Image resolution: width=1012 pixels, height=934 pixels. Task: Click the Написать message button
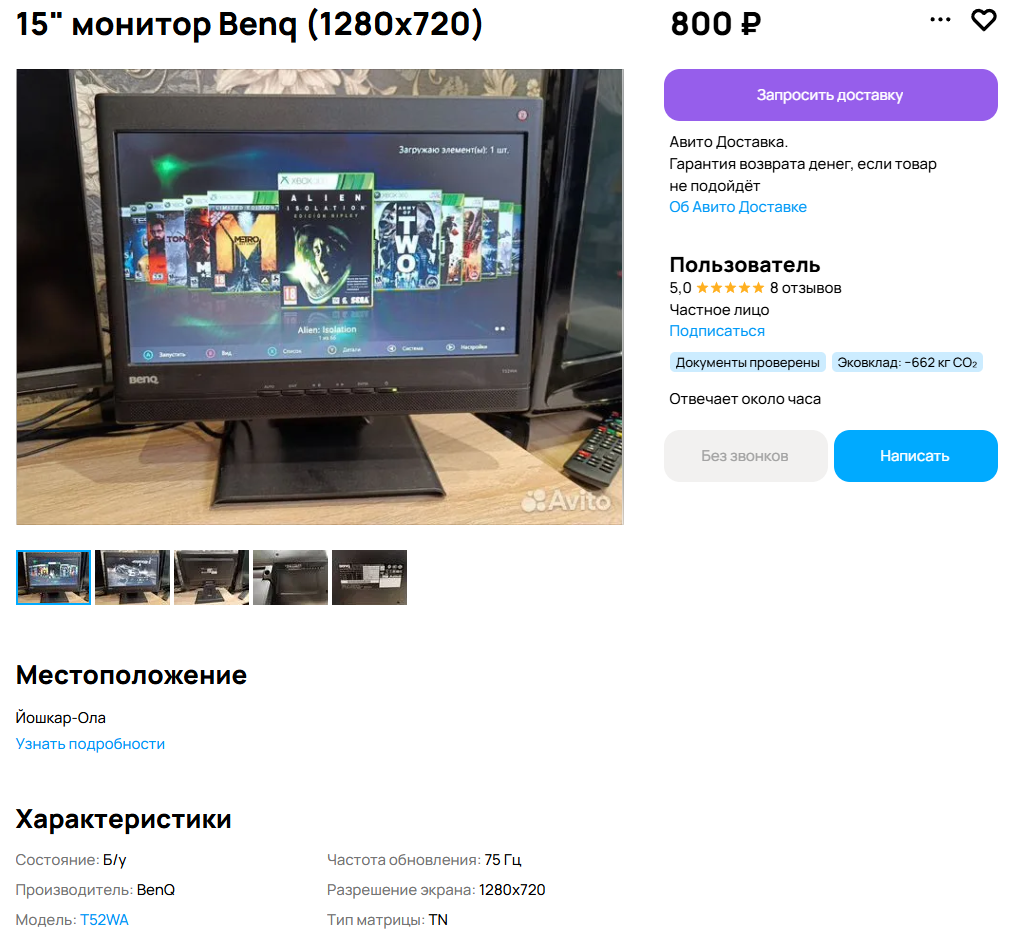pyautogui.click(x=915, y=456)
